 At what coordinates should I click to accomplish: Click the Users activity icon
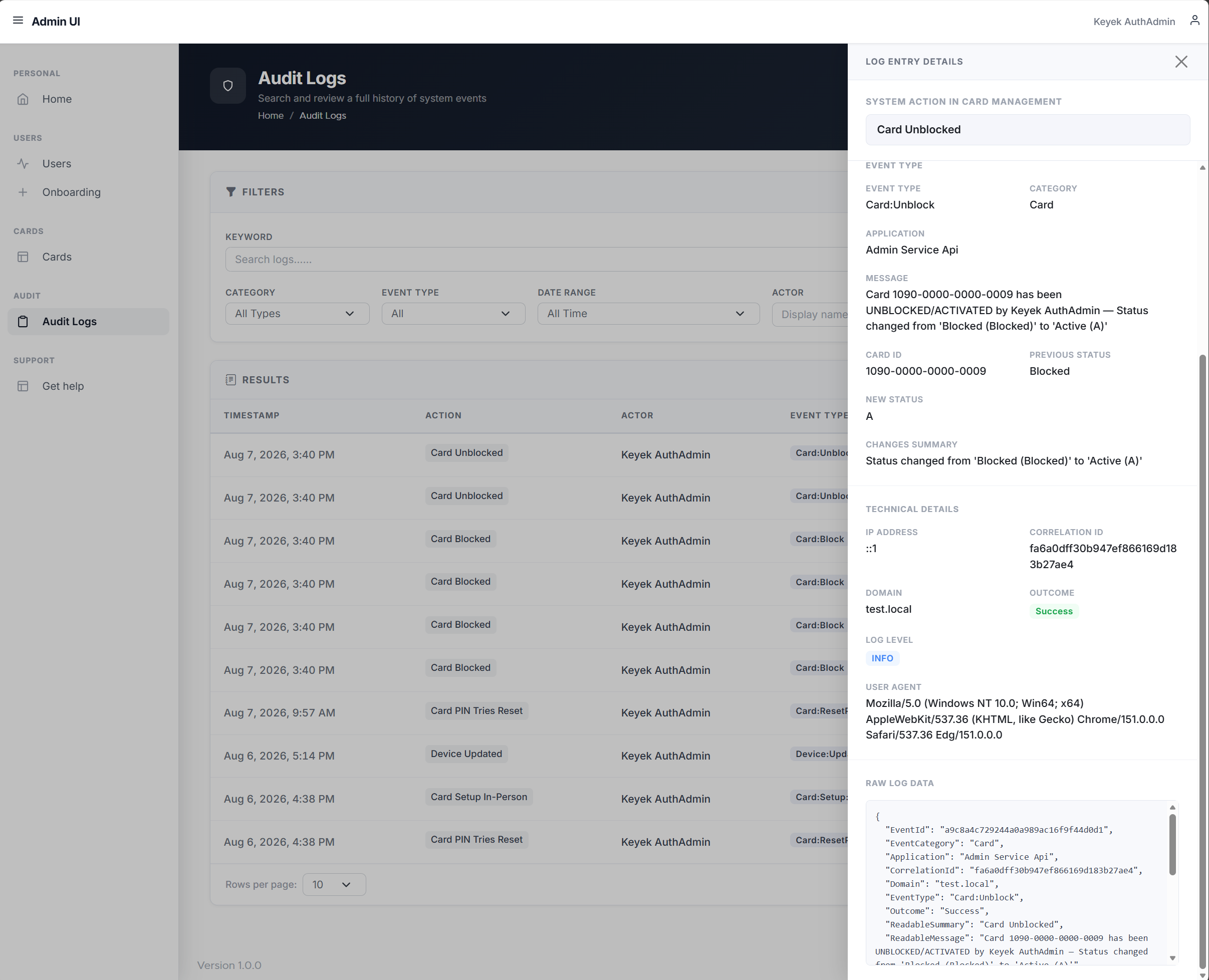coord(23,164)
